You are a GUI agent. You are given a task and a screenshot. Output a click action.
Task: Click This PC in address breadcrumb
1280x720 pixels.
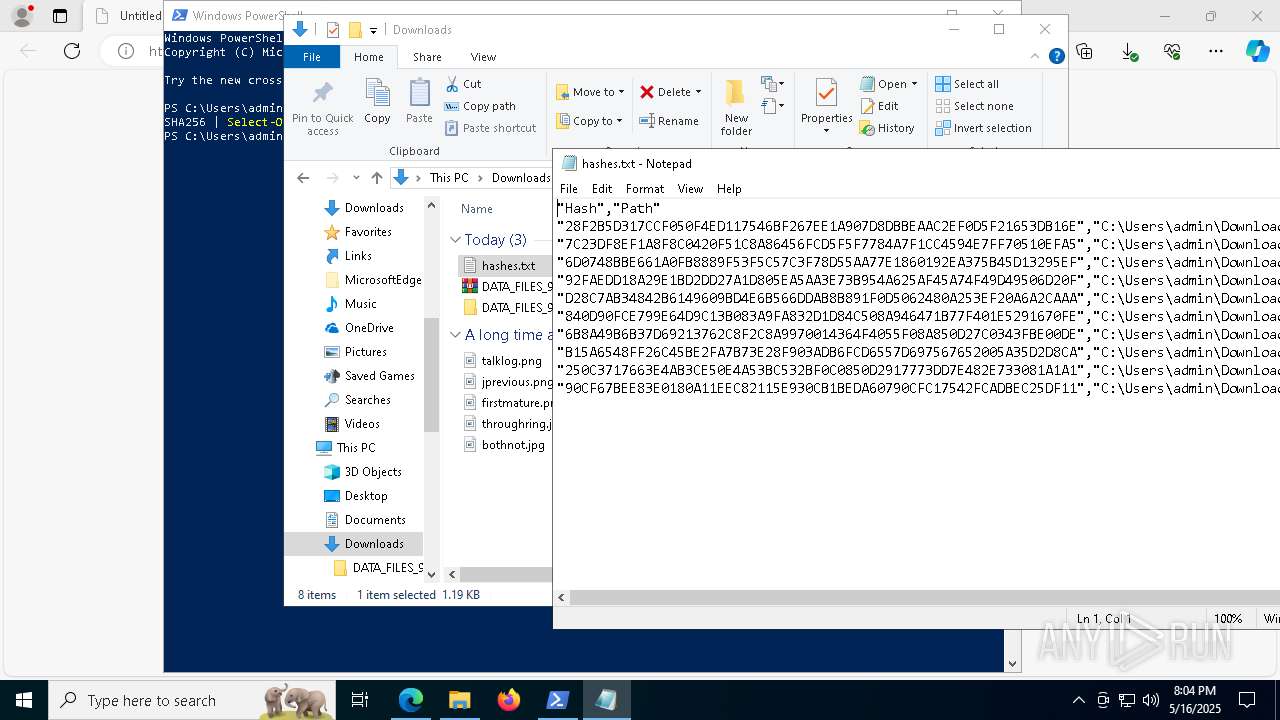pos(449,178)
